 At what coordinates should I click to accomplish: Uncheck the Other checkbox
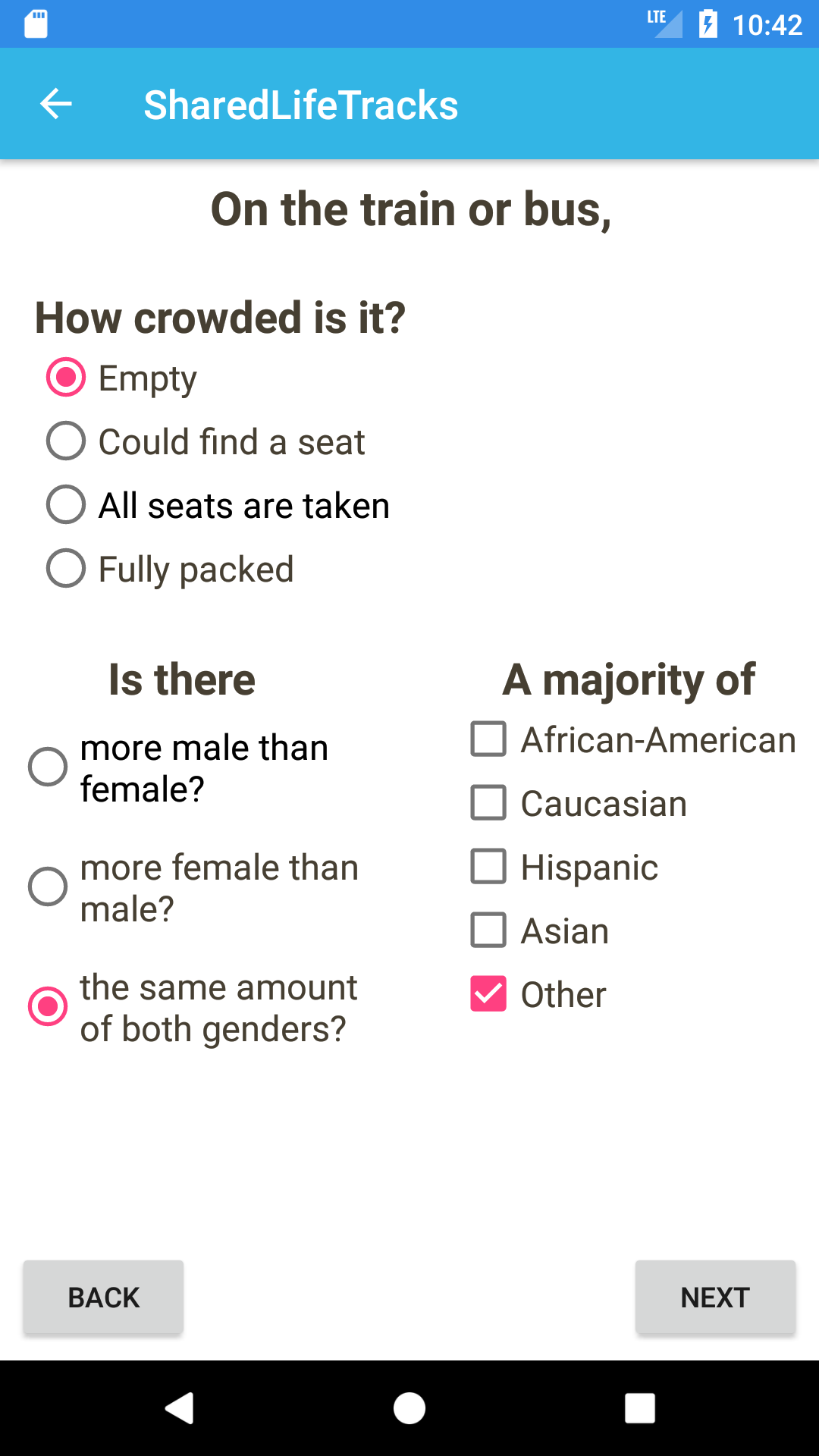488,994
